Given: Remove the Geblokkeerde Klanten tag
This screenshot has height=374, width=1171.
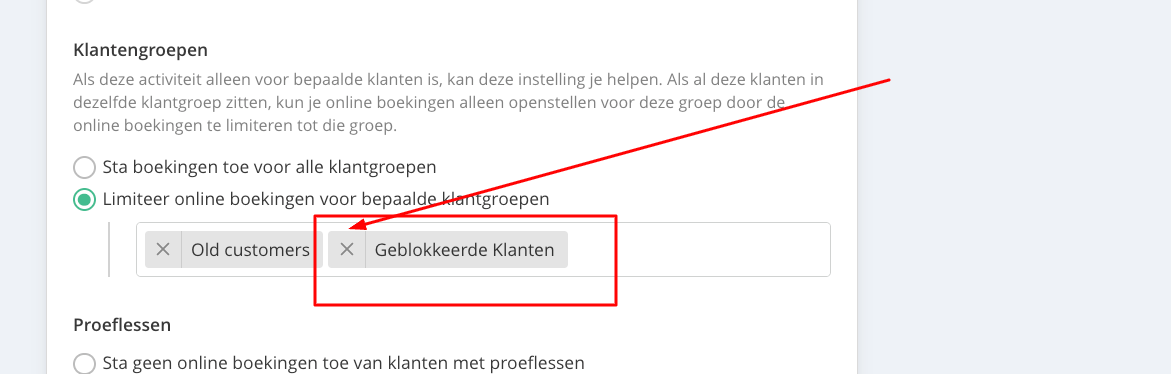Looking at the screenshot, I should [x=347, y=249].
